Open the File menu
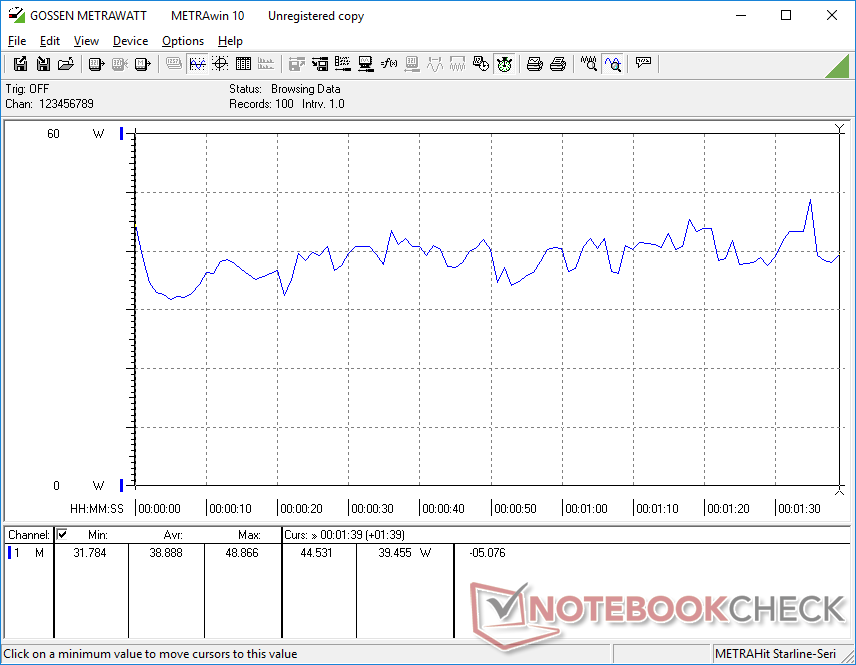 click(17, 41)
